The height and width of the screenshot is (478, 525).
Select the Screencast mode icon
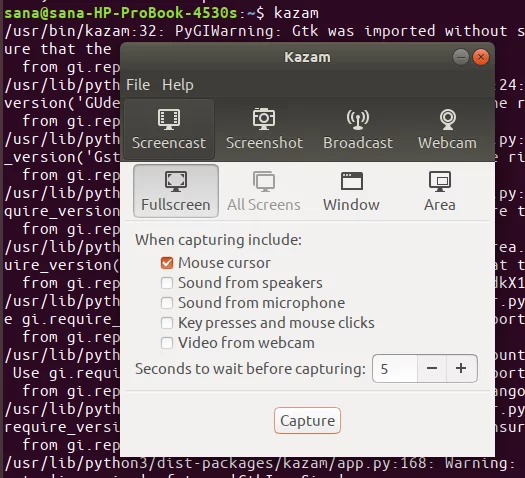169,120
